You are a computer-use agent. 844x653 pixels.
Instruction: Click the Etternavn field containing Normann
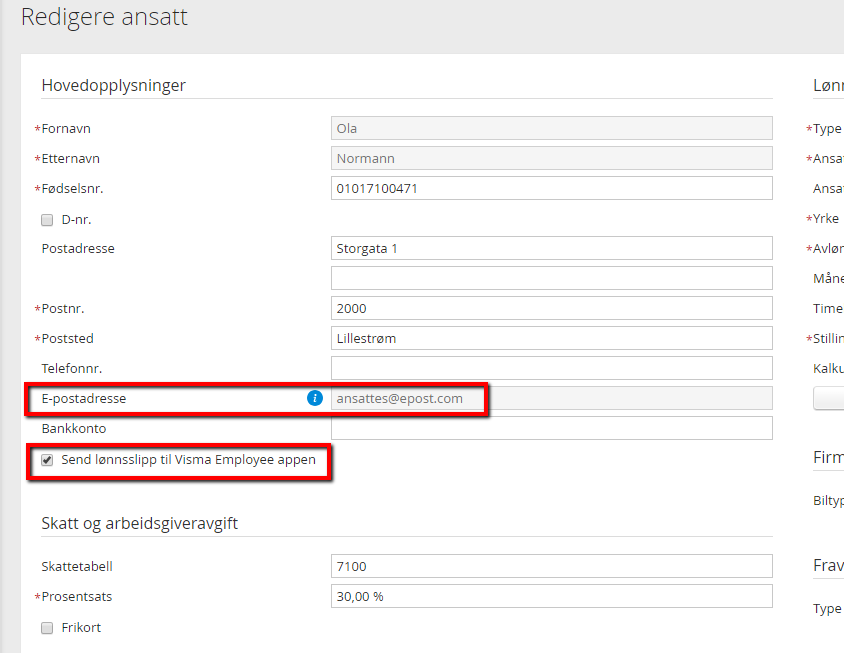click(551, 158)
